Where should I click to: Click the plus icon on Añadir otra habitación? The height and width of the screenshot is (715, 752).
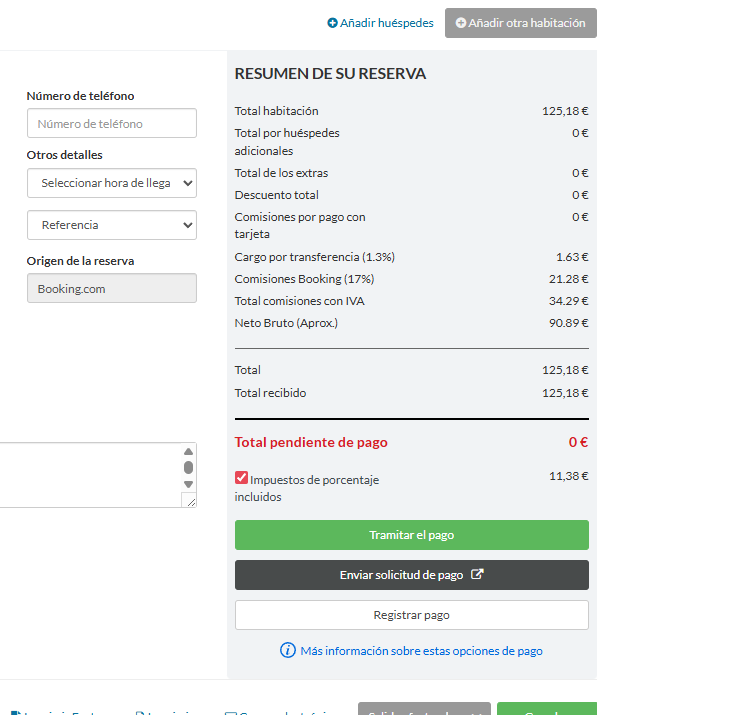pos(461,23)
